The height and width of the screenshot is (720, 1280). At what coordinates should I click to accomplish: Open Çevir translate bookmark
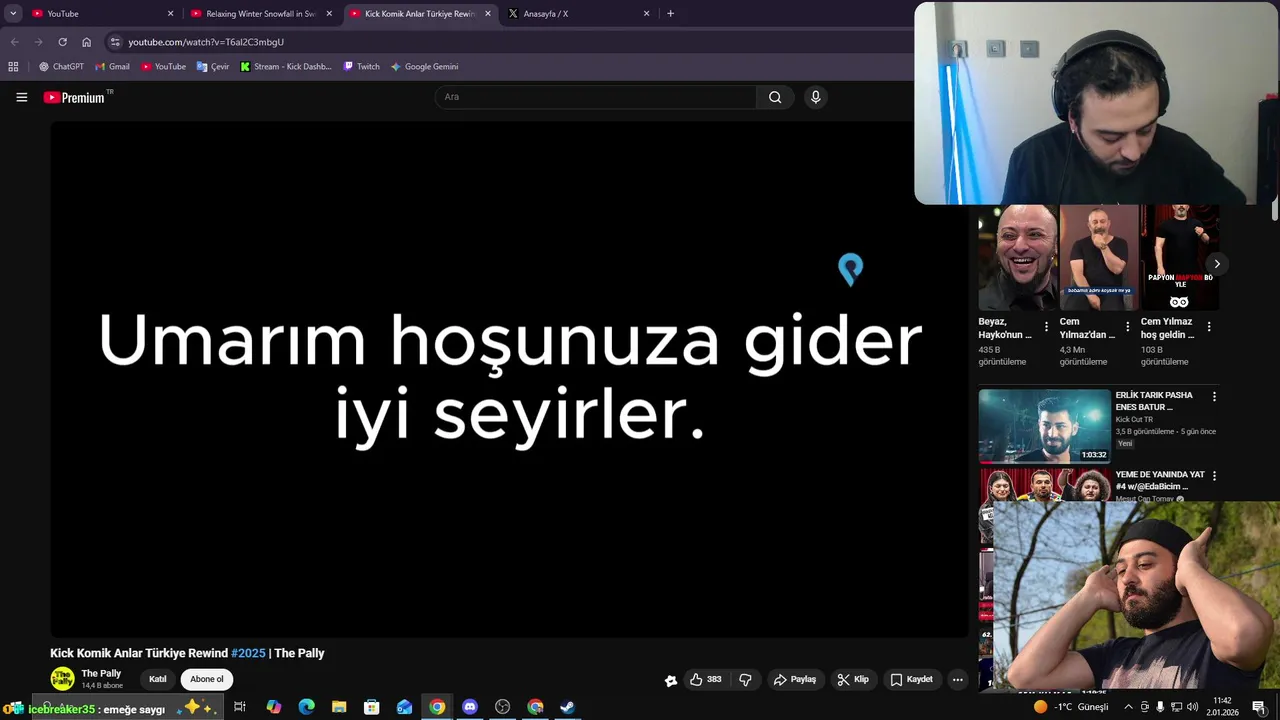(213, 66)
